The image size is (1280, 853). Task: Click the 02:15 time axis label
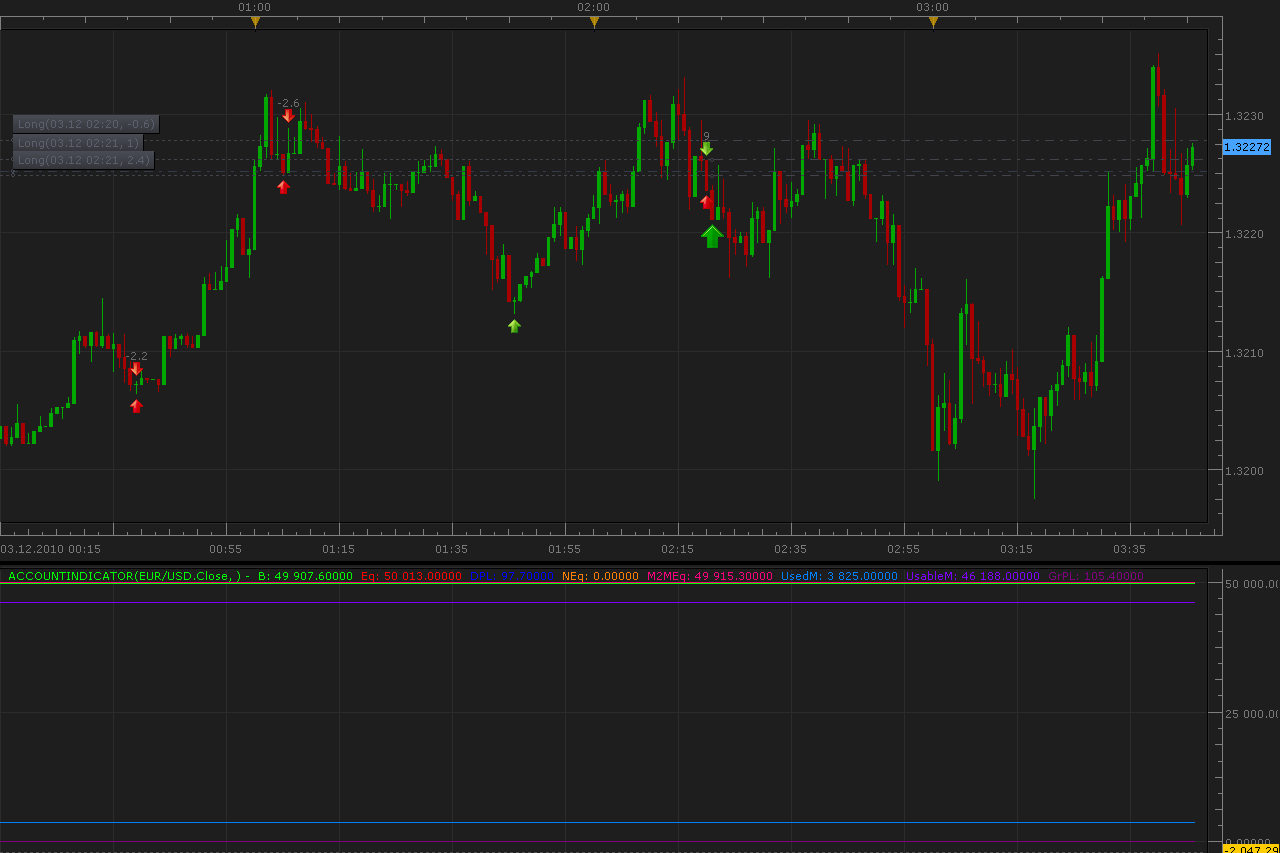coord(677,549)
